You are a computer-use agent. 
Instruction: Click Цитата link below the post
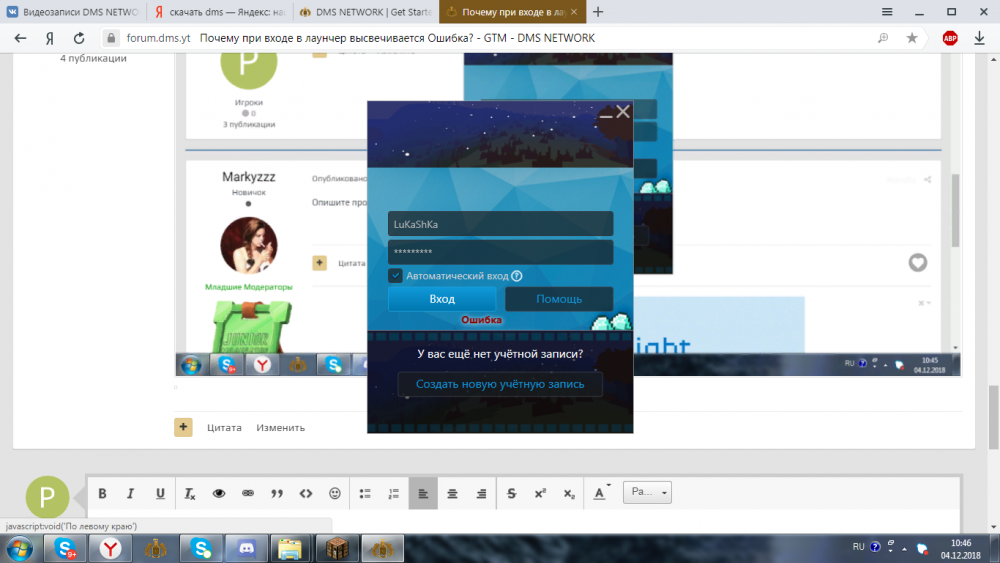(x=224, y=428)
